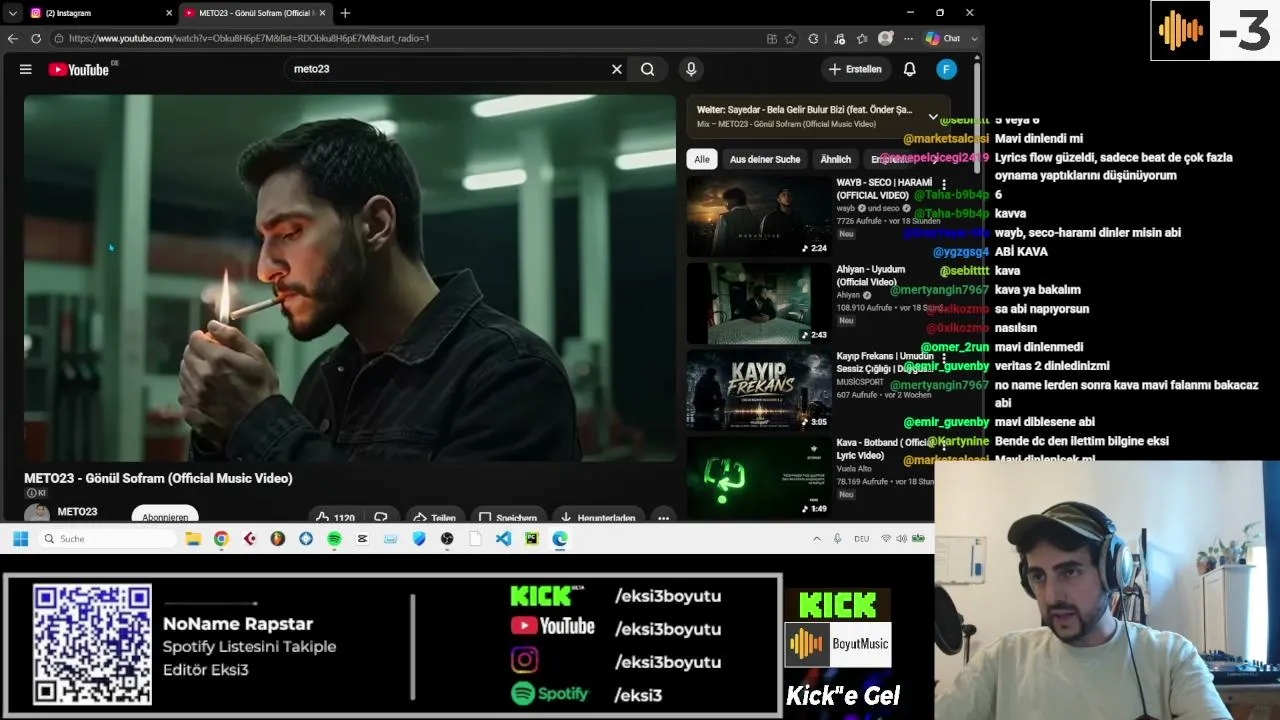This screenshot has height=720, width=1280.
Task: Open the browser three-dot settings menu
Action: [x=908, y=38]
